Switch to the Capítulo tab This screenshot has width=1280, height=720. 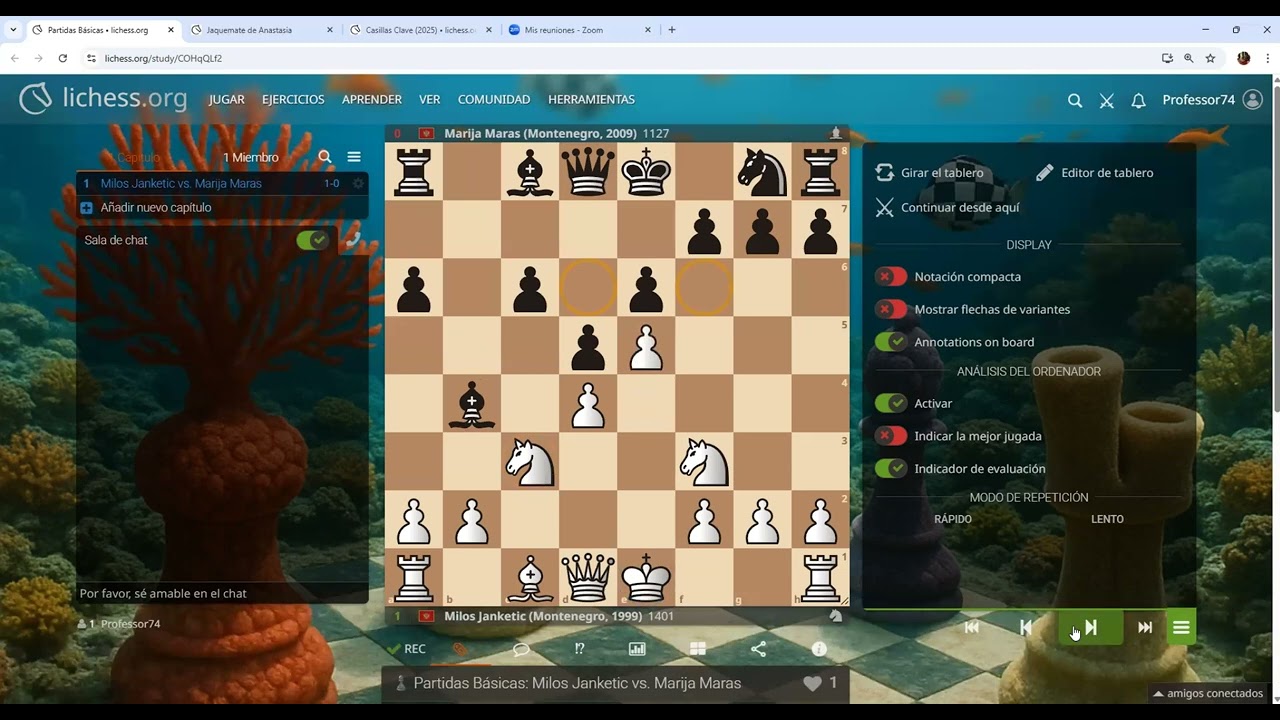138,157
